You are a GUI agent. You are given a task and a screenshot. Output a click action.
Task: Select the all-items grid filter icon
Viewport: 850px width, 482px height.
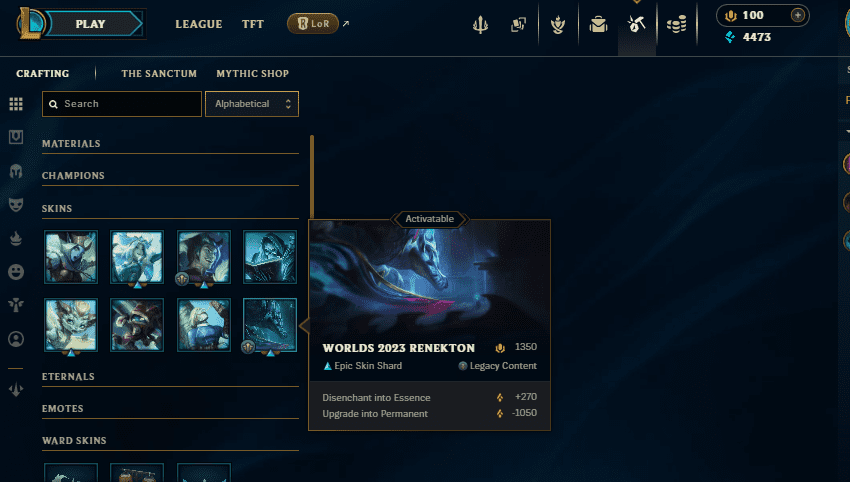pos(16,104)
